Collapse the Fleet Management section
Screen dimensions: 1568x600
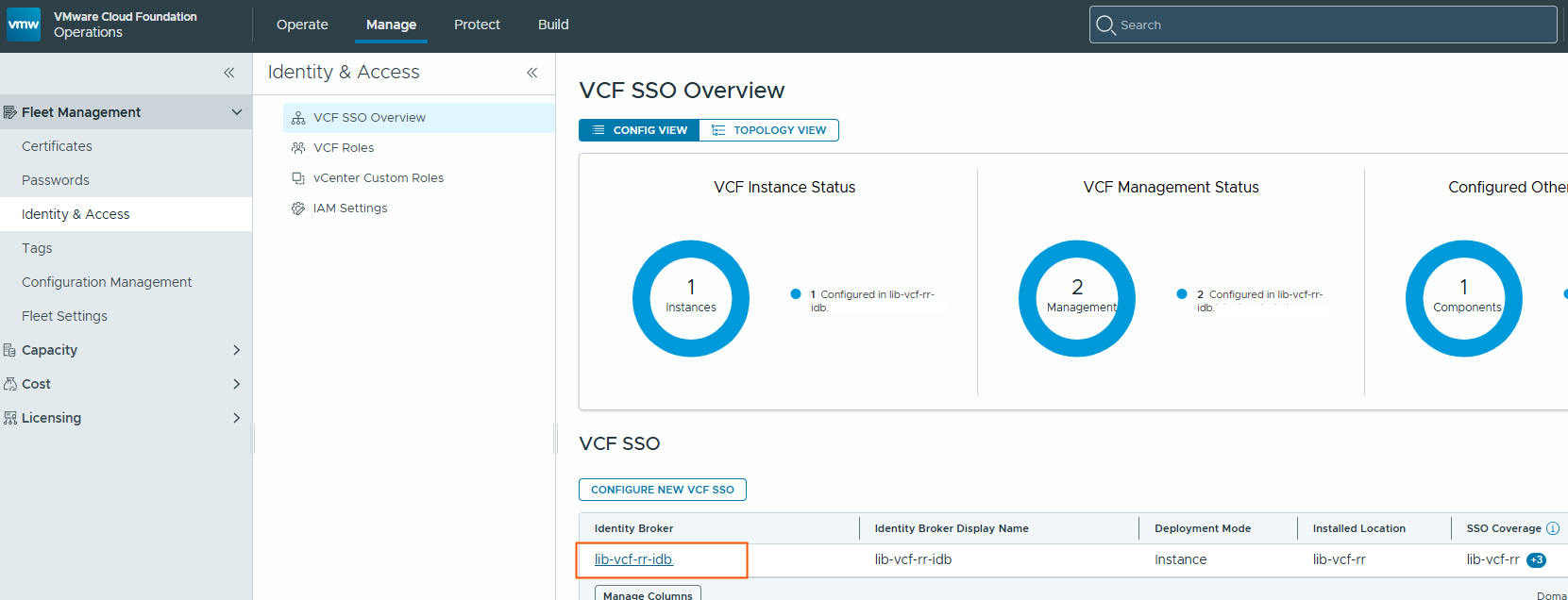click(237, 112)
